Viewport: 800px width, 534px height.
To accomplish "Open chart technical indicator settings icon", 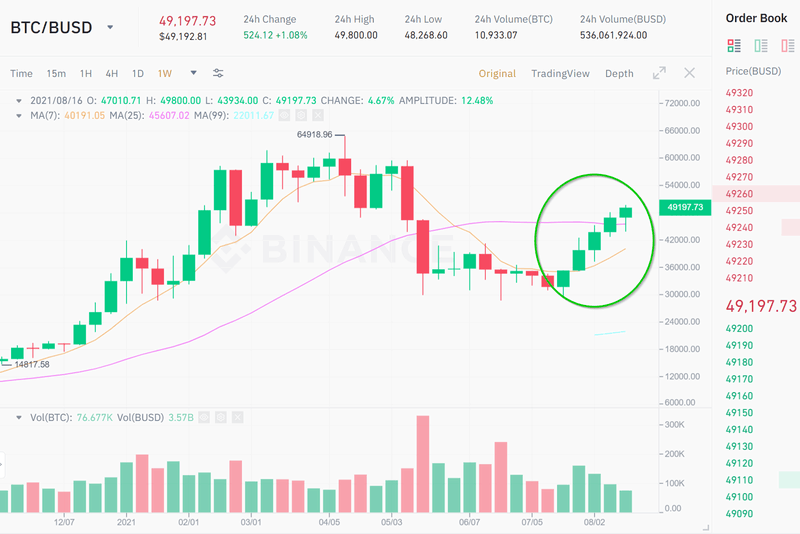I will (x=218, y=73).
